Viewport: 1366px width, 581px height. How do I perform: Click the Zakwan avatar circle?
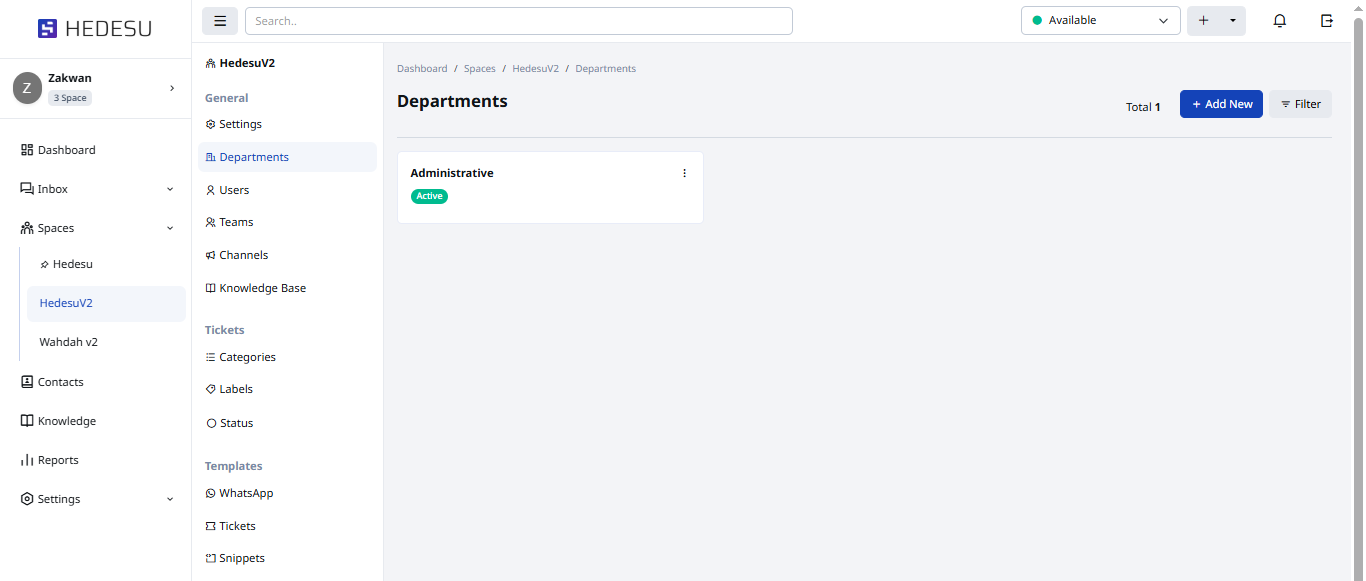(x=27, y=88)
